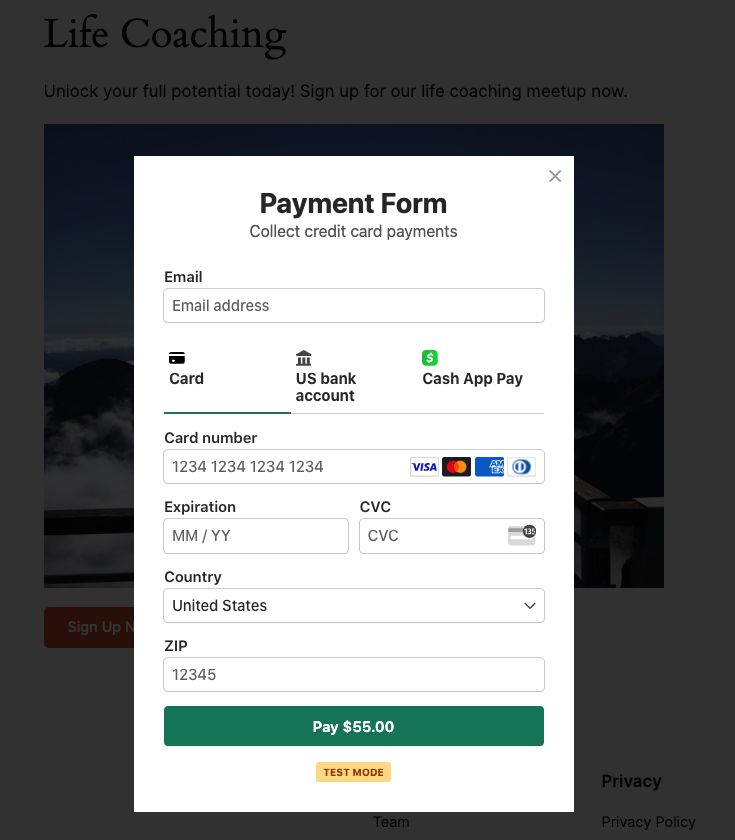Click the Visa card logo icon
735x840 pixels.
point(424,467)
